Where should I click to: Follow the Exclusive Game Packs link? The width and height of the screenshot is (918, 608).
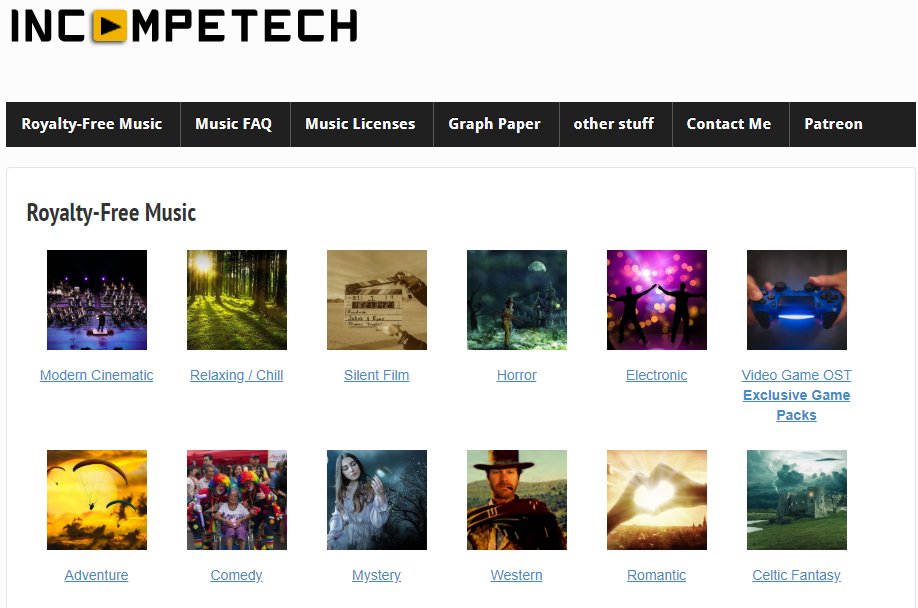tap(796, 405)
